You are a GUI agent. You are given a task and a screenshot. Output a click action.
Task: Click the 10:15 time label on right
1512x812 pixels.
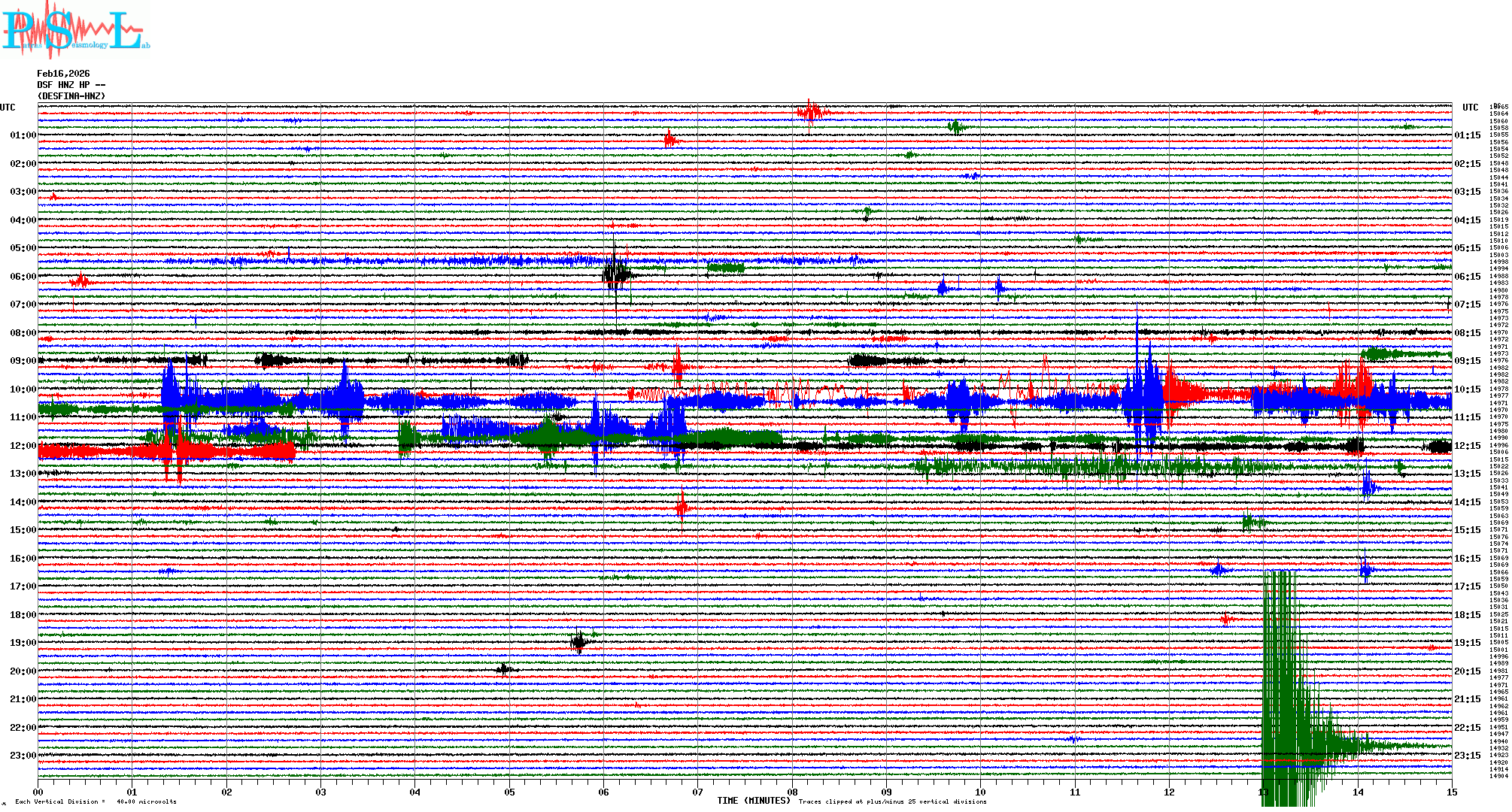pyautogui.click(x=1467, y=389)
